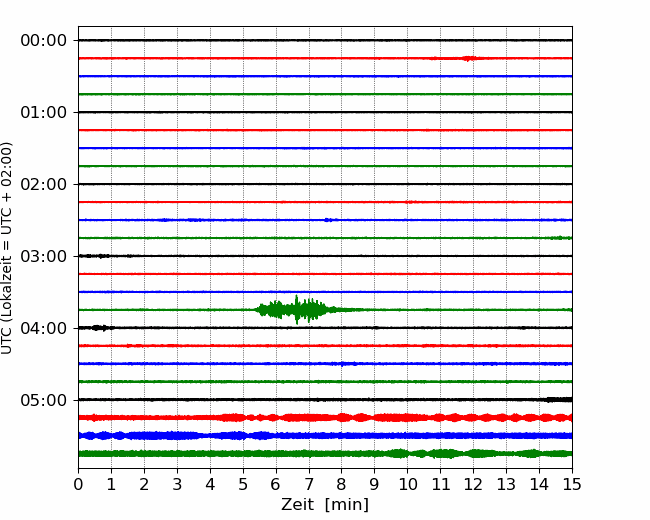Select the x-axis tick label 0
This screenshot has height=520, width=650.
click(78, 484)
